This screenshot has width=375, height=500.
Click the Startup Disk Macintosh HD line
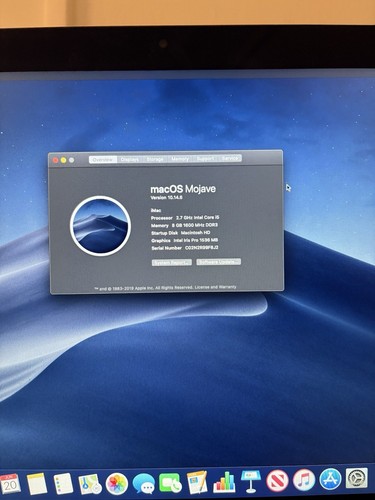[x=181, y=233]
